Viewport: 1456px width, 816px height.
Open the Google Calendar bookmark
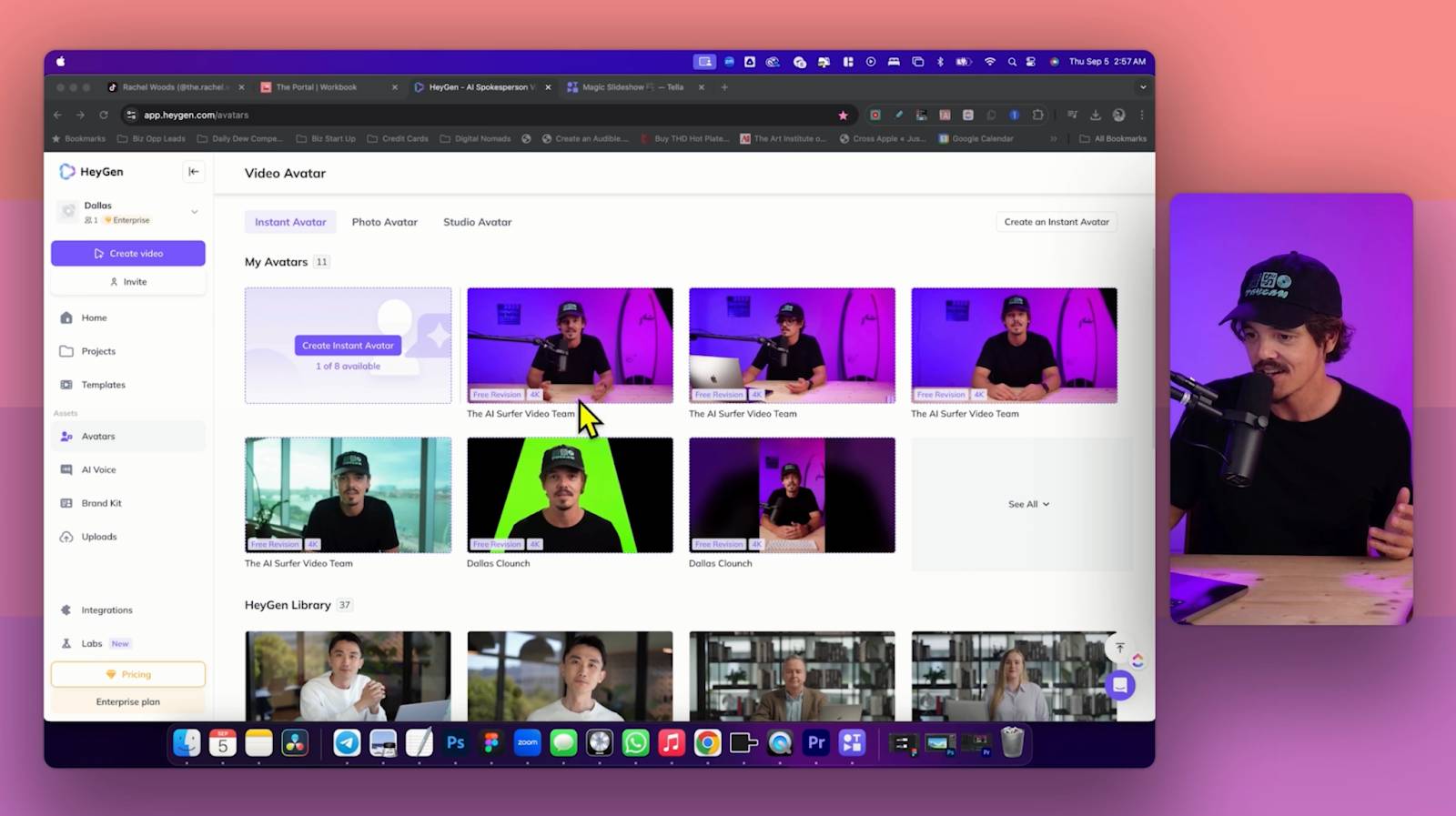976,139
